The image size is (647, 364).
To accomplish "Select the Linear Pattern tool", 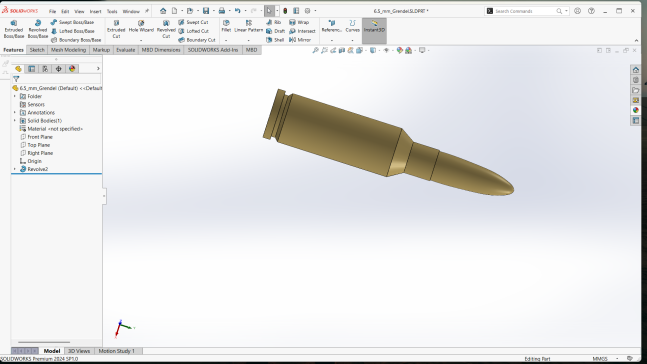I will (x=248, y=26).
